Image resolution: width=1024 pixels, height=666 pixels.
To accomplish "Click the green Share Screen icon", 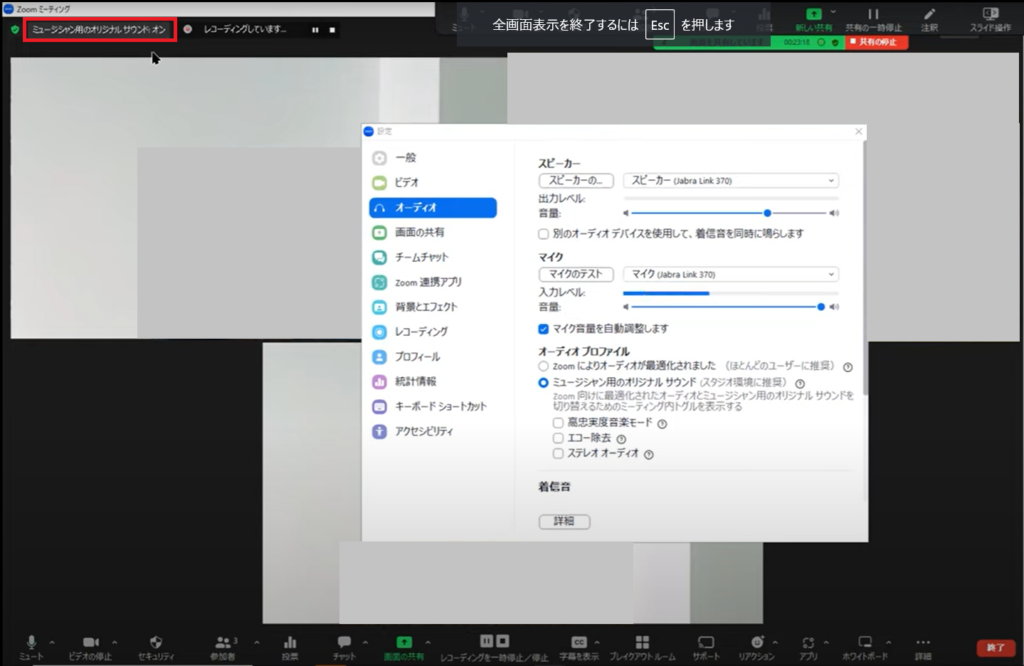I will pos(403,642).
